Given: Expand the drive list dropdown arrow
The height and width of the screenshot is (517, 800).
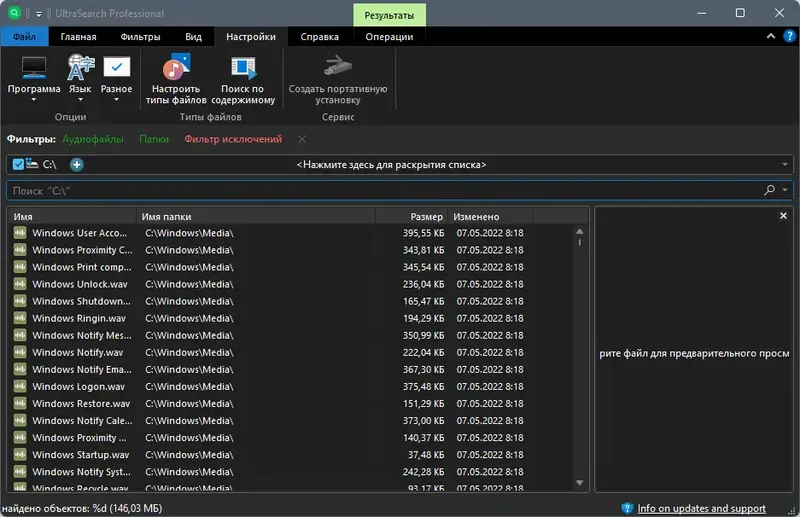Looking at the screenshot, I should (x=785, y=165).
